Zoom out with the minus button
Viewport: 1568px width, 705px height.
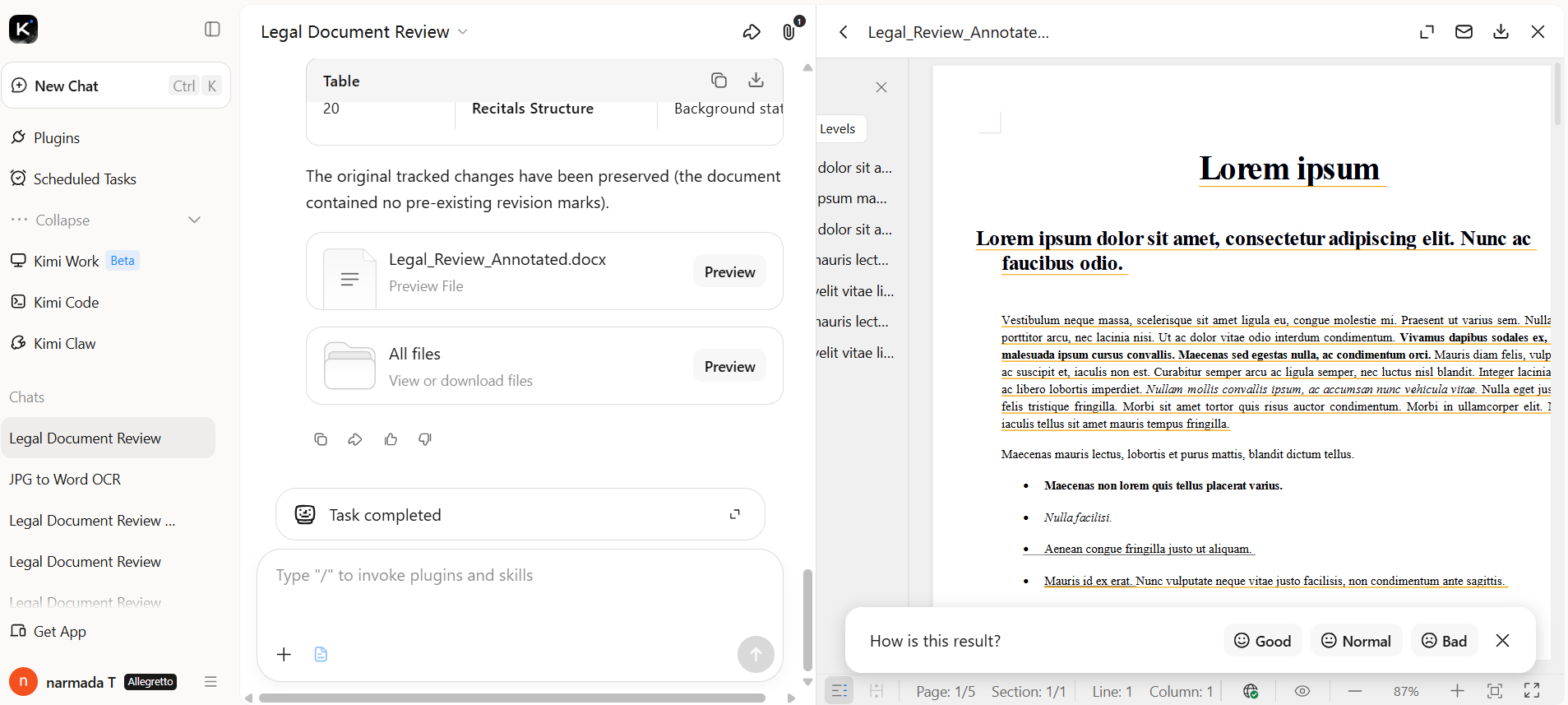[1355, 691]
